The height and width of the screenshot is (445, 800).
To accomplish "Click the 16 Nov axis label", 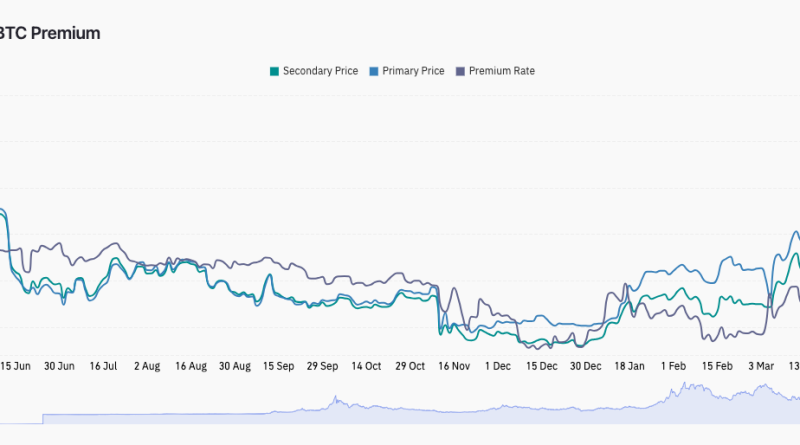I will click(x=454, y=366).
